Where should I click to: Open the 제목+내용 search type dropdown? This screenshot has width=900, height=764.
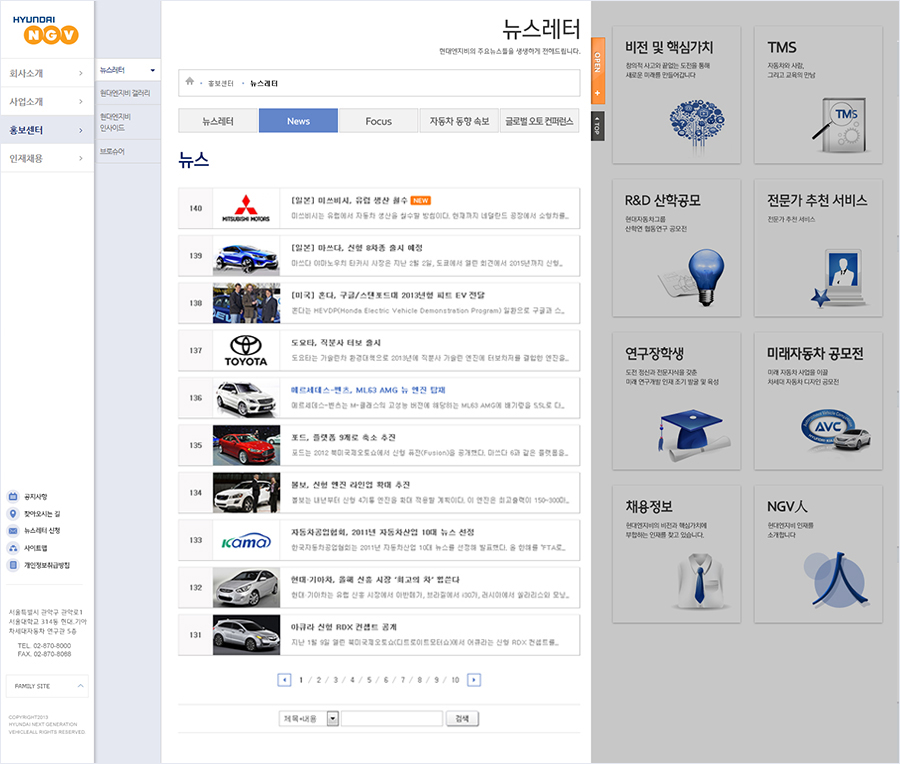click(x=309, y=719)
